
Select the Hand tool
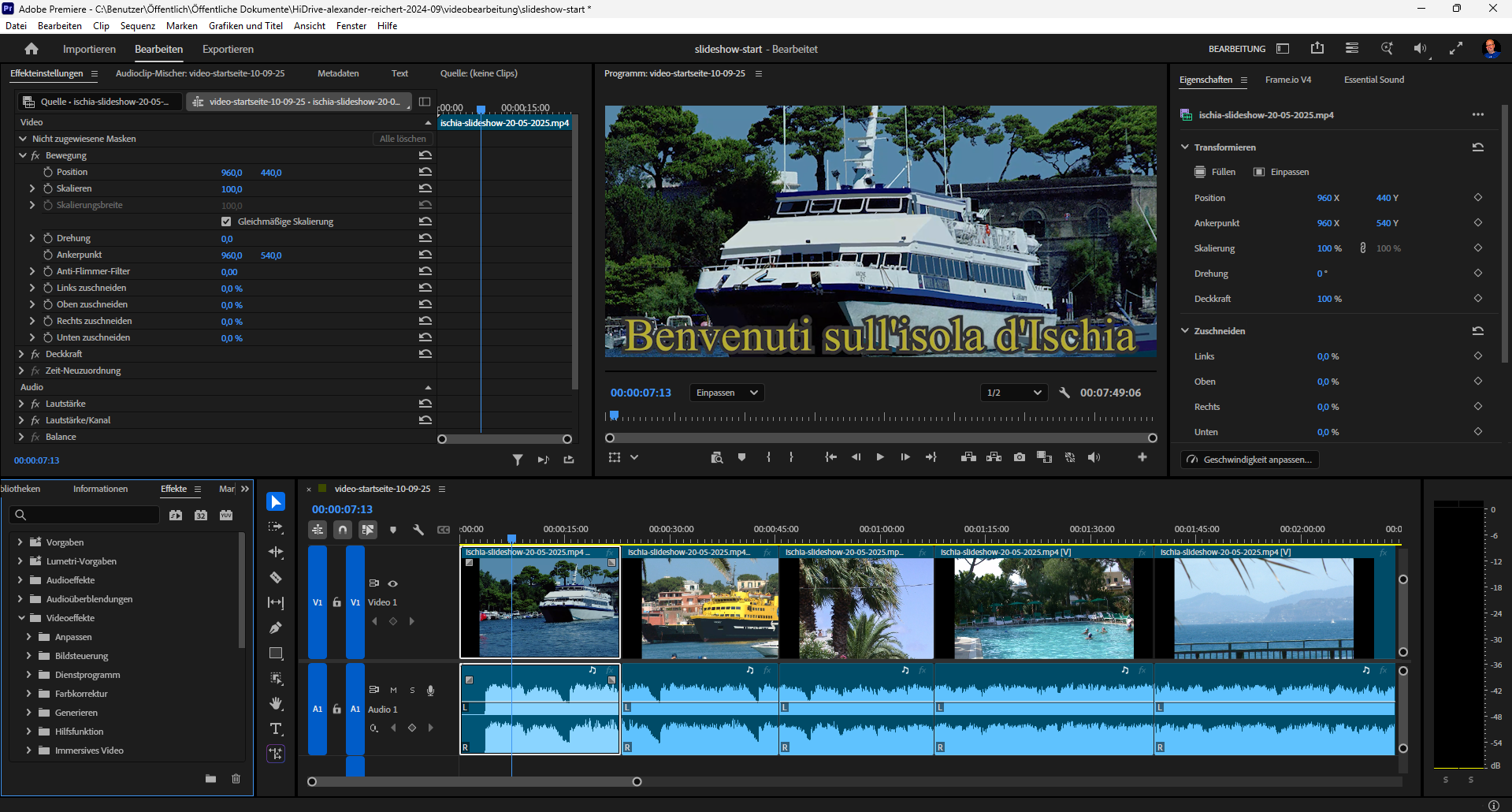tap(276, 703)
